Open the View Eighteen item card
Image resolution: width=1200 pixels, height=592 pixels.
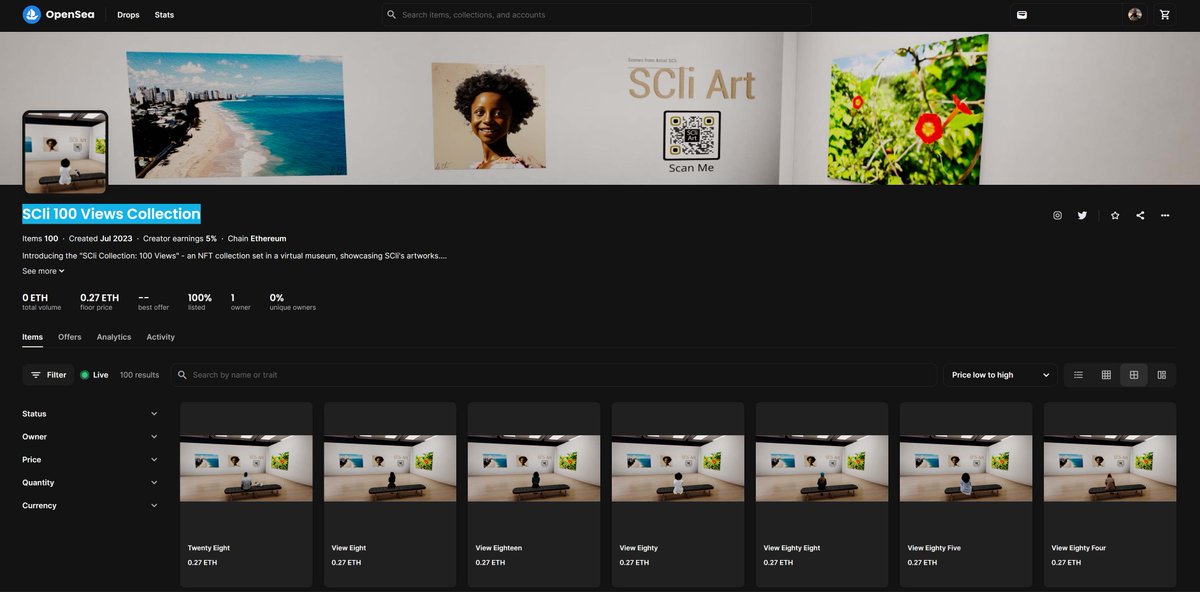pos(534,494)
